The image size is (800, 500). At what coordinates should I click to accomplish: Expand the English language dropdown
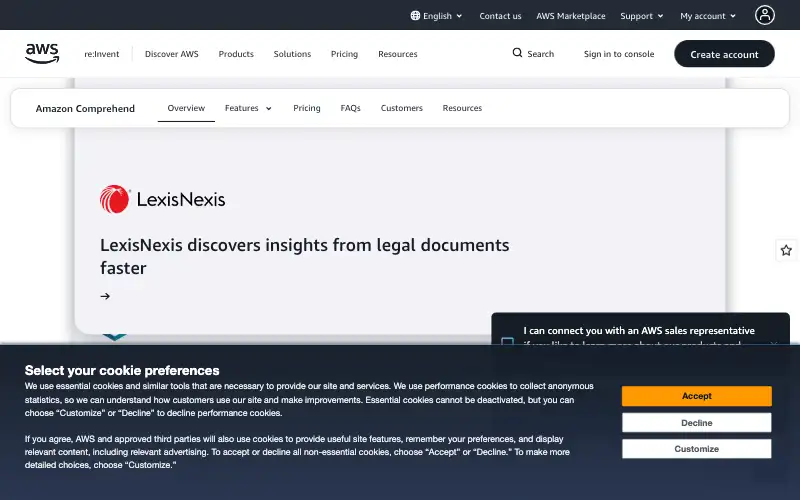[437, 16]
